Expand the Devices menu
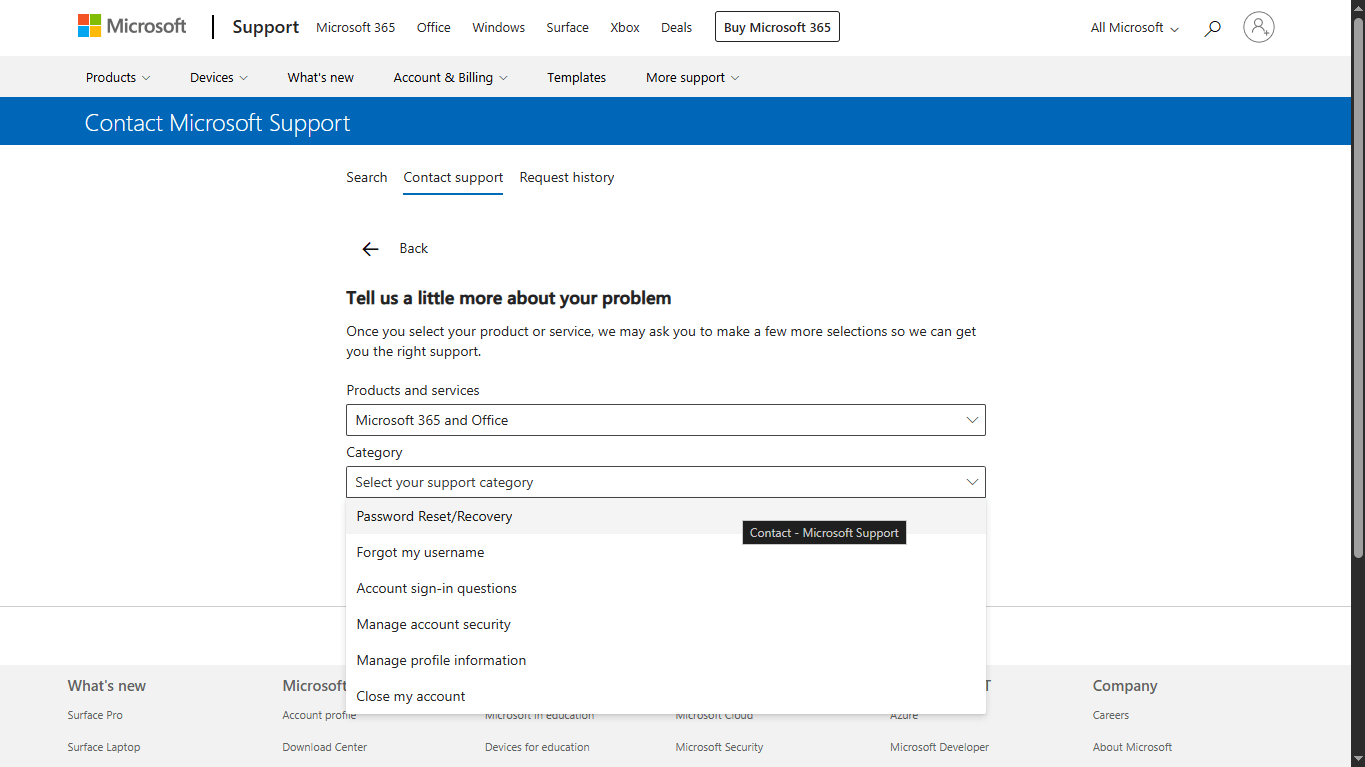The image size is (1365, 767). [219, 77]
